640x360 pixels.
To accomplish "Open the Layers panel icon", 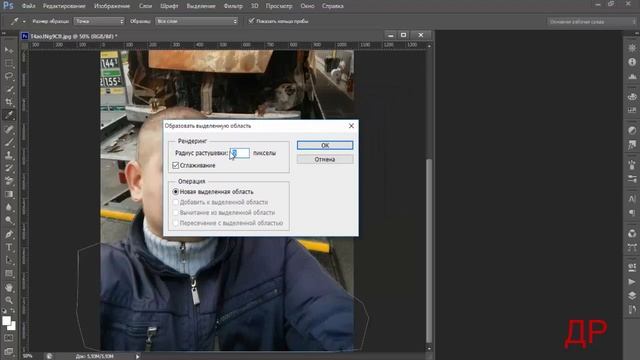I will tap(632, 296).
